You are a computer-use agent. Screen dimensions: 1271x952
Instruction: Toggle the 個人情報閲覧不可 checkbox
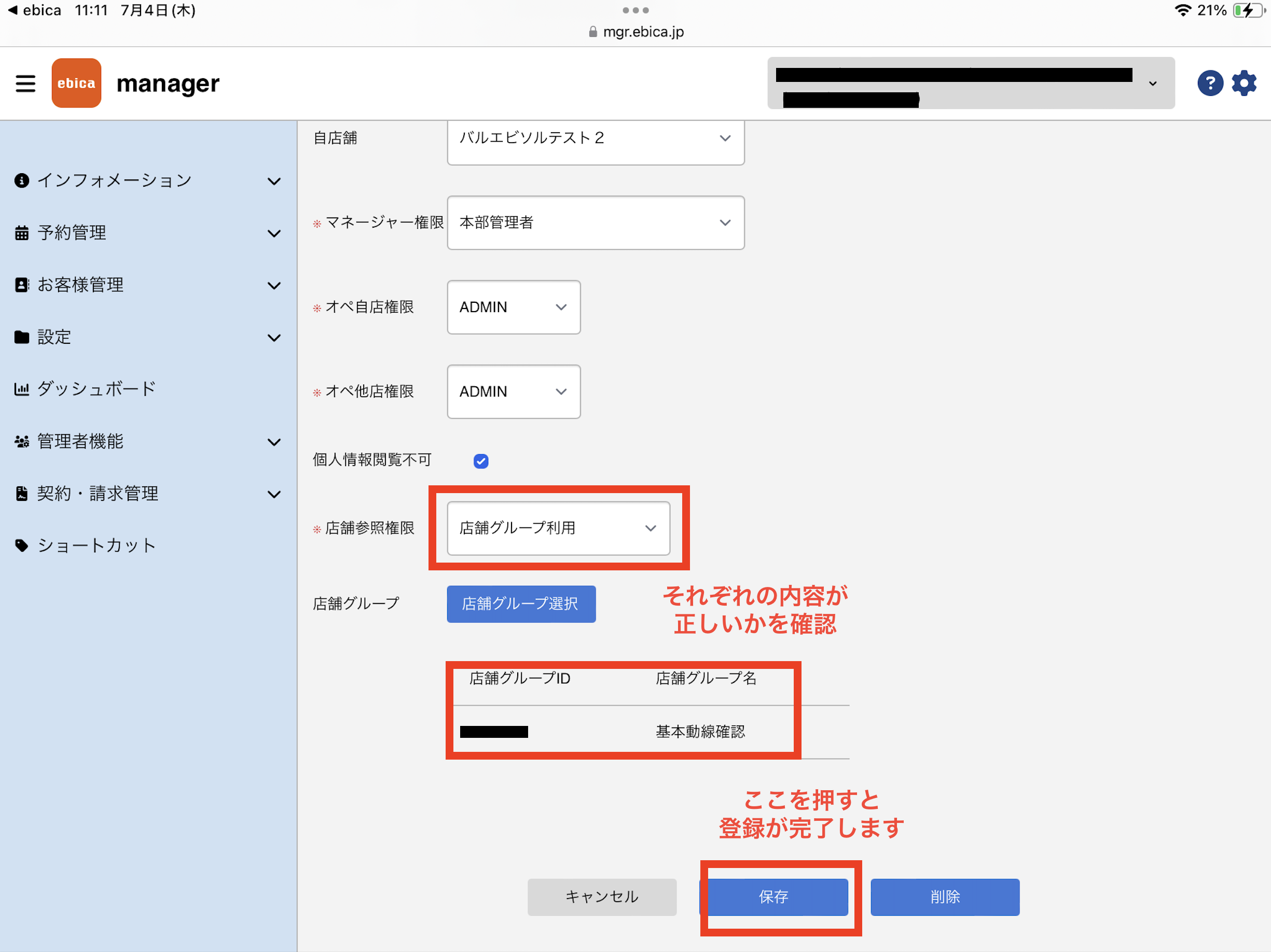481,461
